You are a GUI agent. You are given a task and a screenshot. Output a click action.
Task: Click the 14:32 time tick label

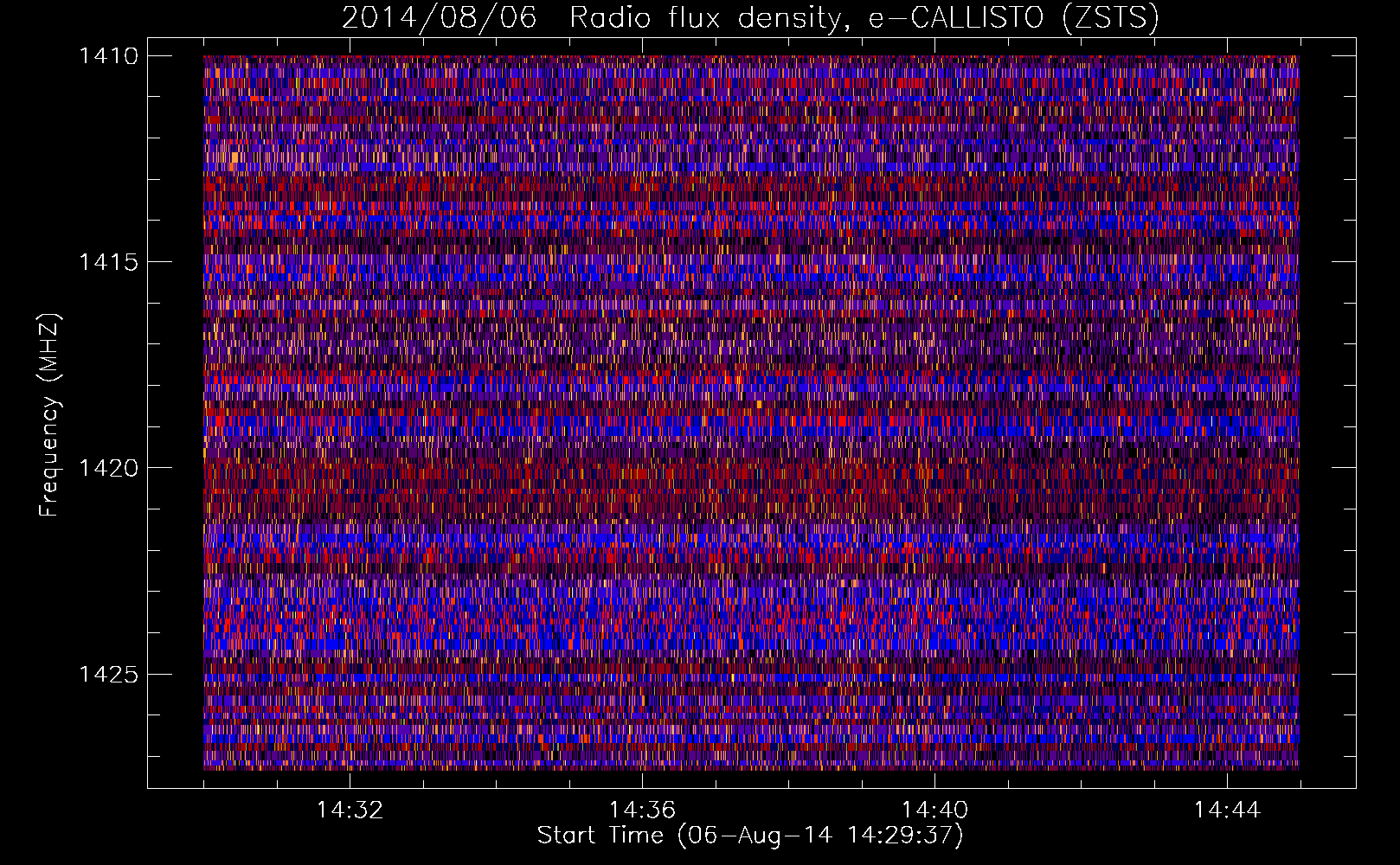tap(350, 811)
